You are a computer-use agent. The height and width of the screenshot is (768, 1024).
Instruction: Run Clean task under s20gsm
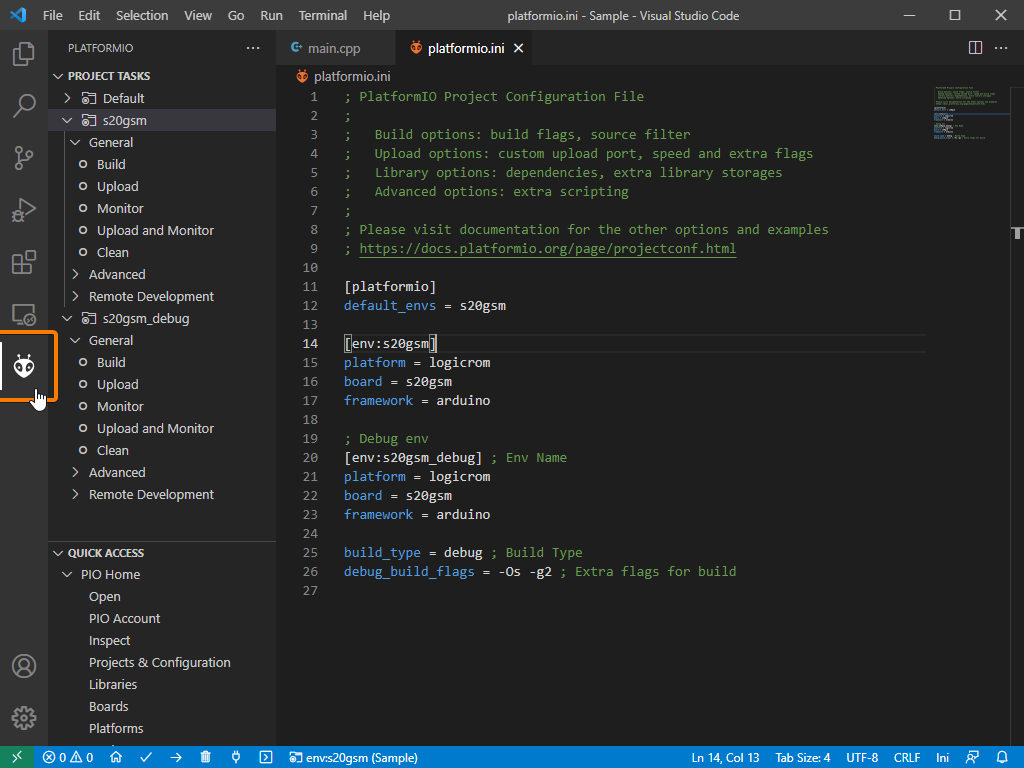(x=112, y=253)
